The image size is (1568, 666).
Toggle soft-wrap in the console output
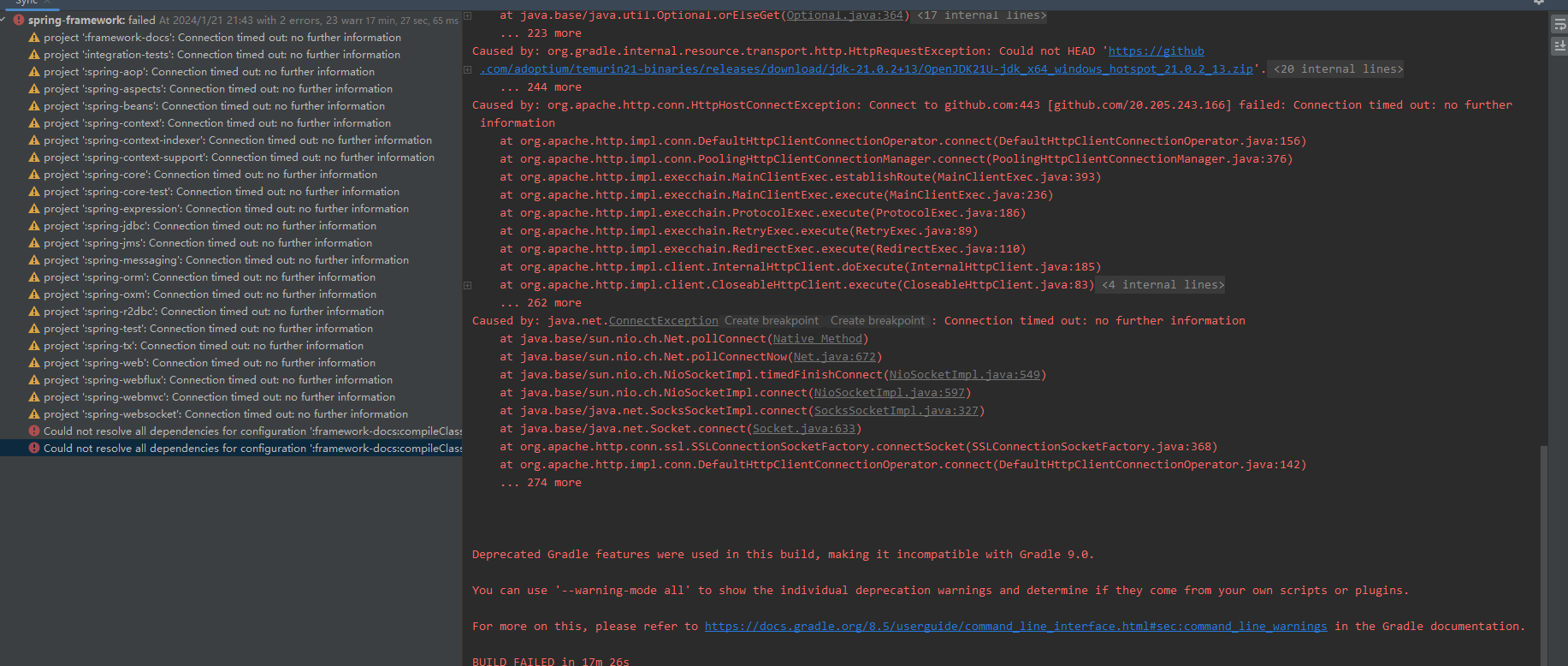[1559, 25]
